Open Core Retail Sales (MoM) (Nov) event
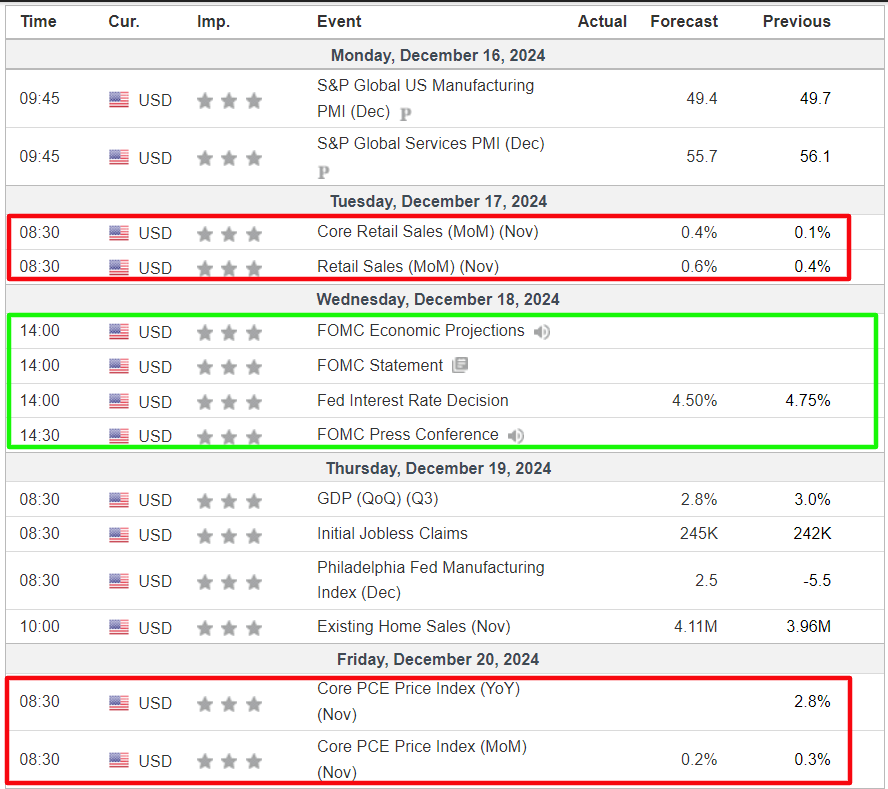 [x=428, y=232]
